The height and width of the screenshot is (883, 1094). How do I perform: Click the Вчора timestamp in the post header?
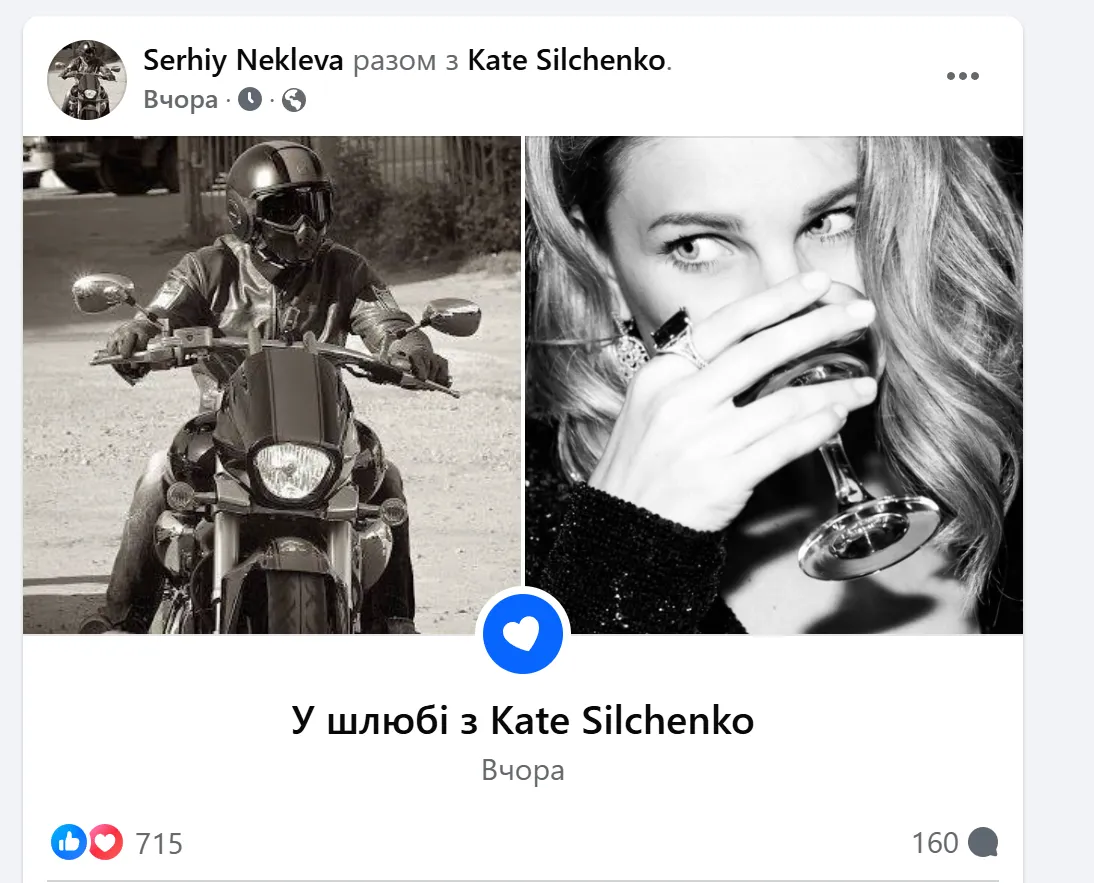(180, 100)
